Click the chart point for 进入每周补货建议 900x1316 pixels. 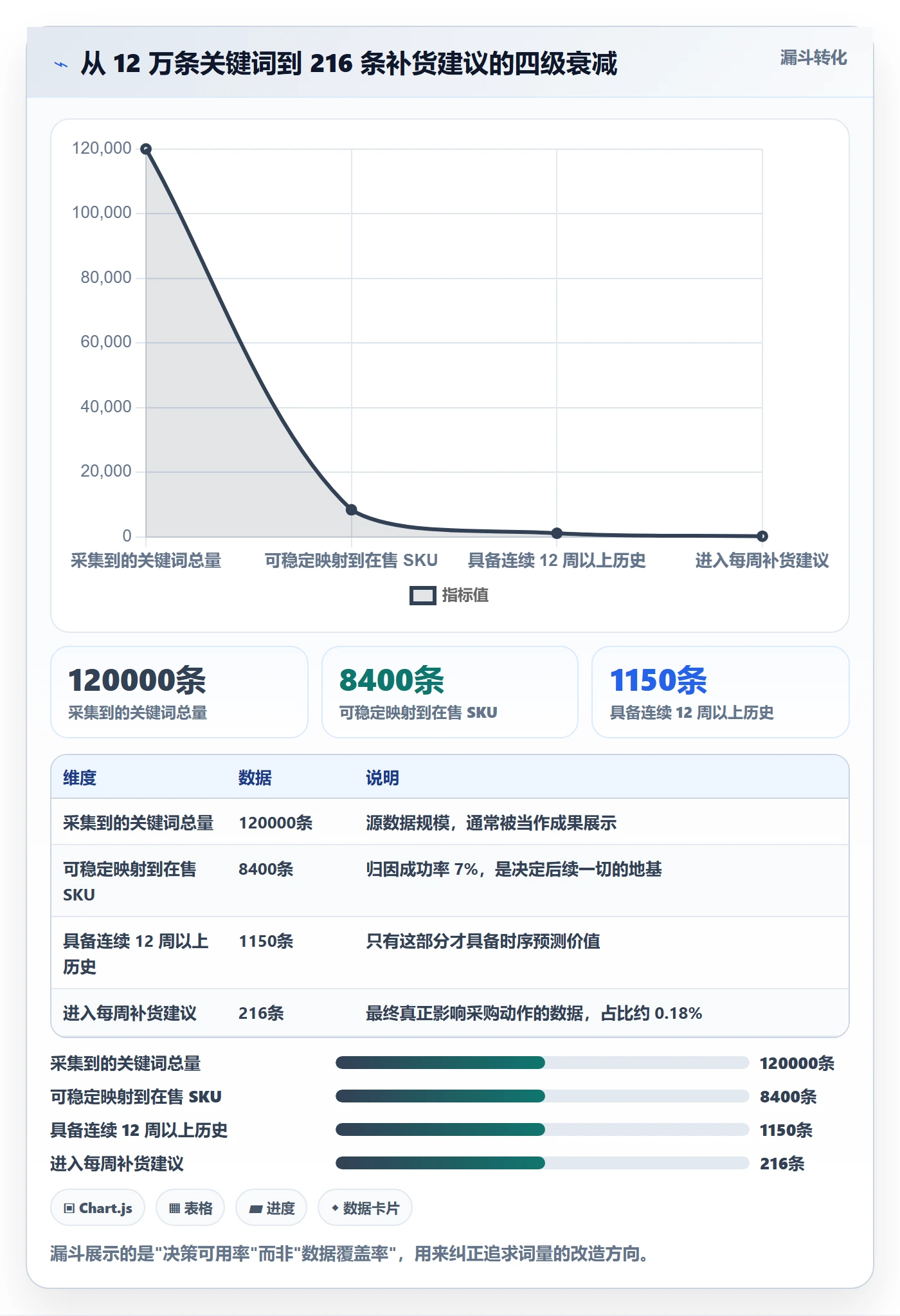tap(762, 536)
